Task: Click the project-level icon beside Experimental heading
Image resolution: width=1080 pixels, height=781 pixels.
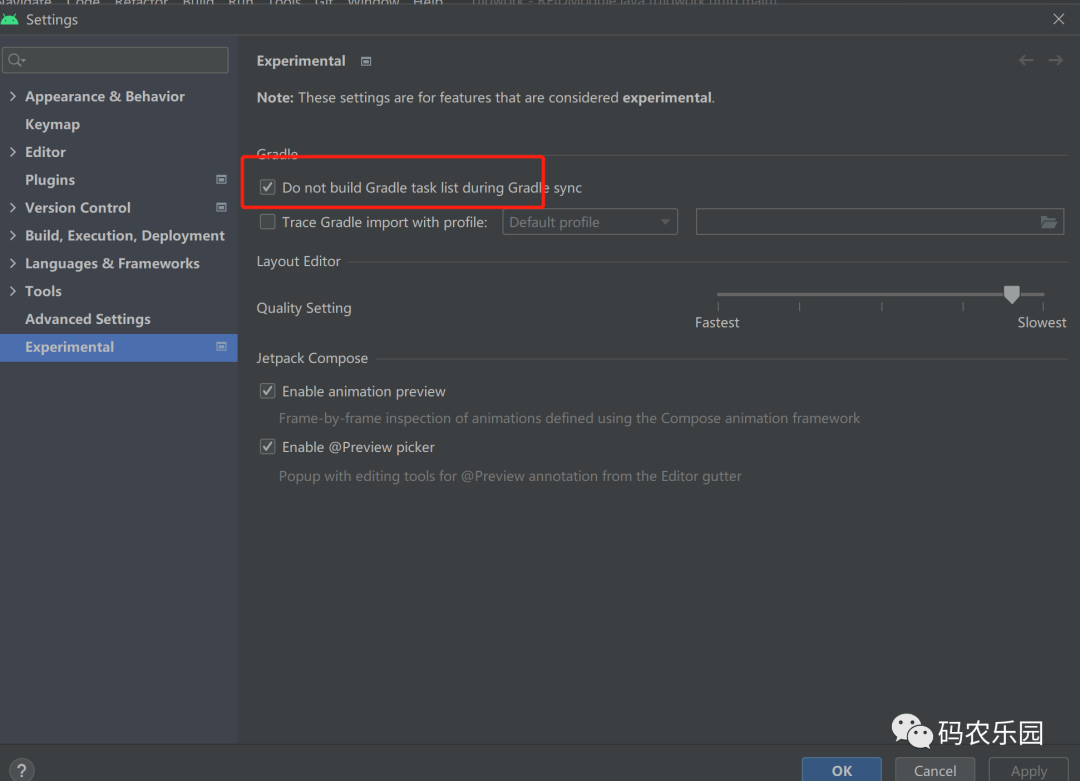Action: pos(366,61)
